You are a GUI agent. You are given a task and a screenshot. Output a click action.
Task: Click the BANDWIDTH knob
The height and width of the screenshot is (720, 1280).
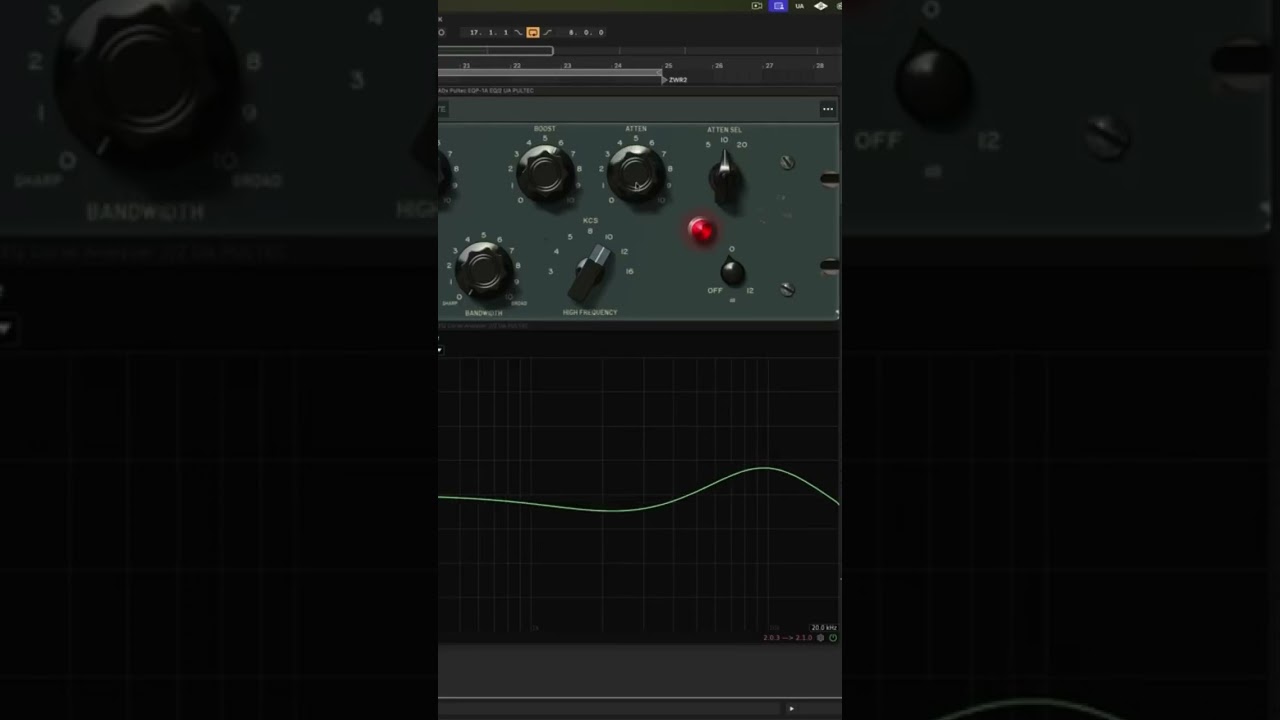pos(484,270)
